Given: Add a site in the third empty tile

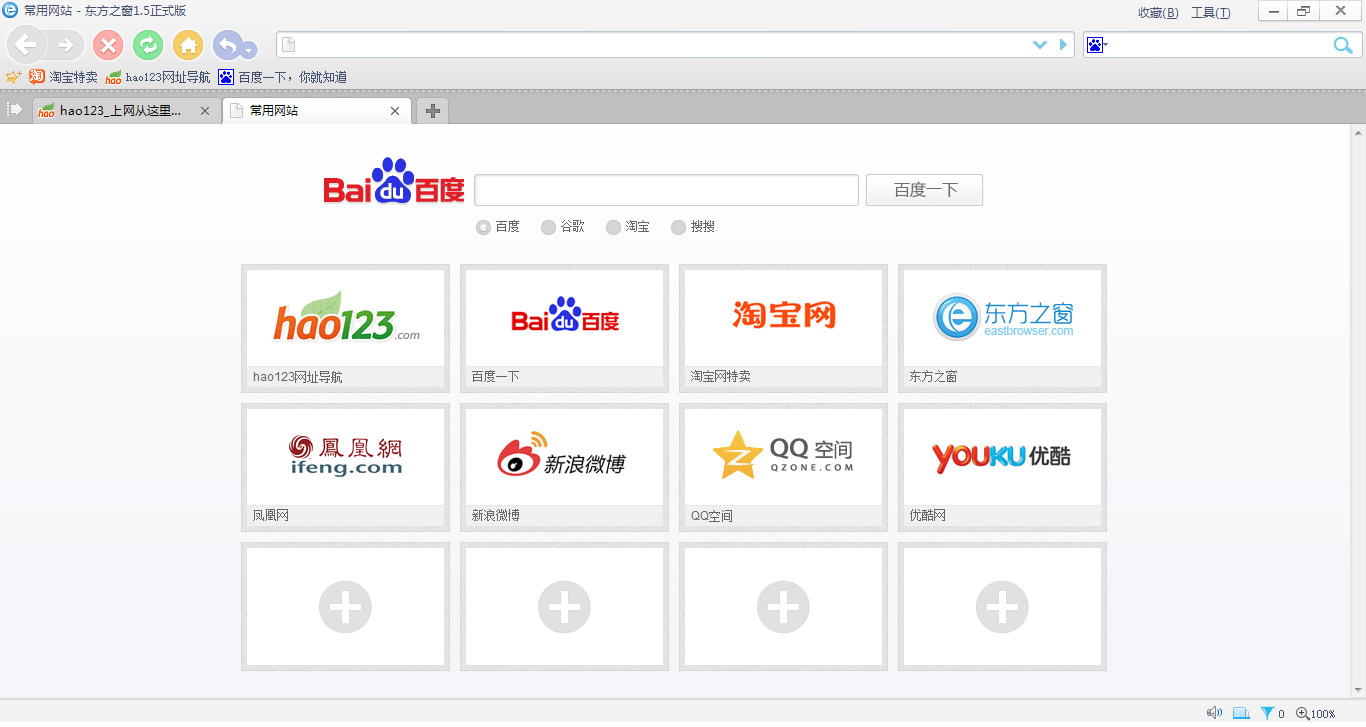Looking at the screenshot, I should point(783,606).
